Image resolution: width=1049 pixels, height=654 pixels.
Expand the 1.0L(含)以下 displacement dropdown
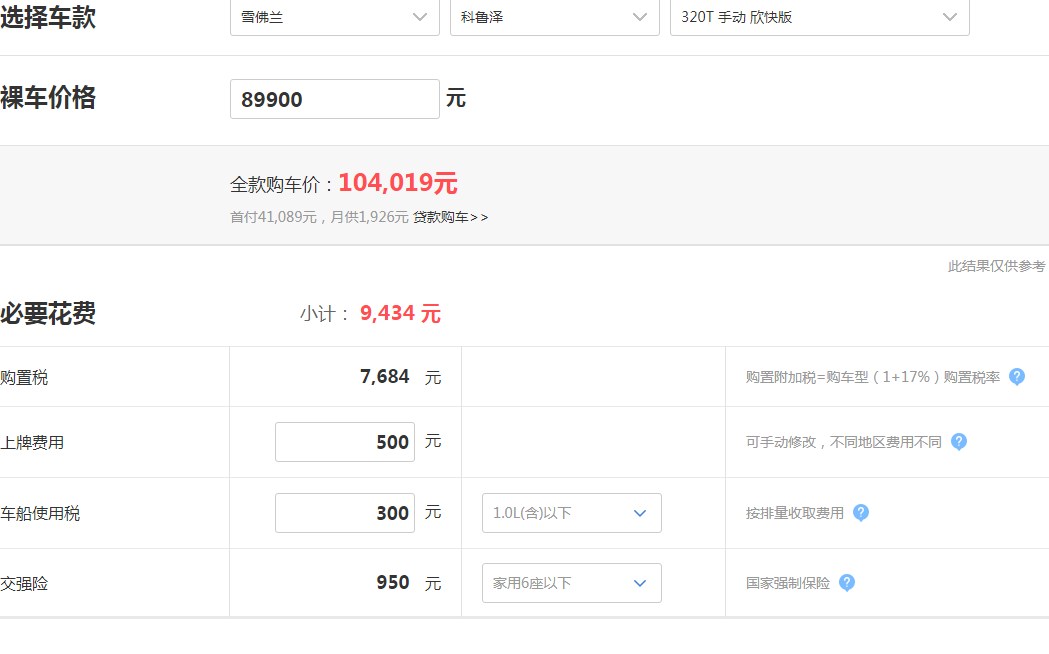(571, 513)
